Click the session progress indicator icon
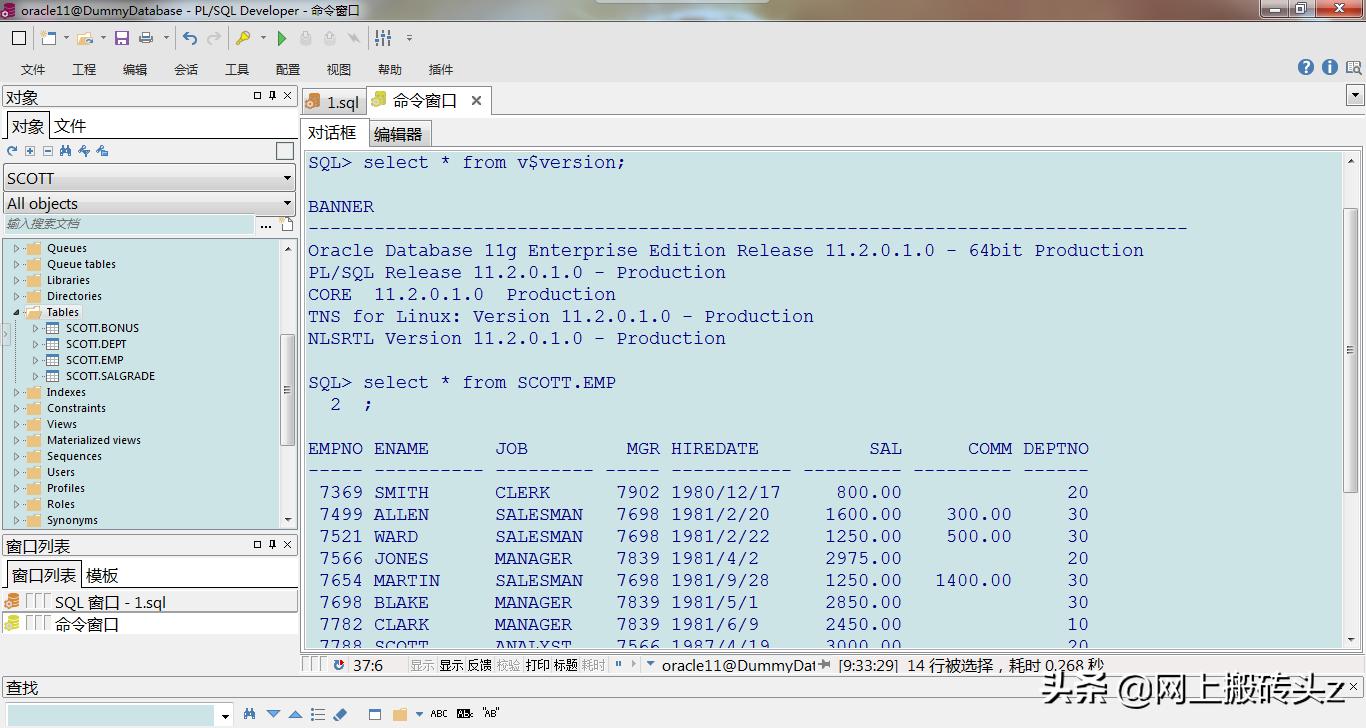The image size is (1366, 728). (338, 662)
